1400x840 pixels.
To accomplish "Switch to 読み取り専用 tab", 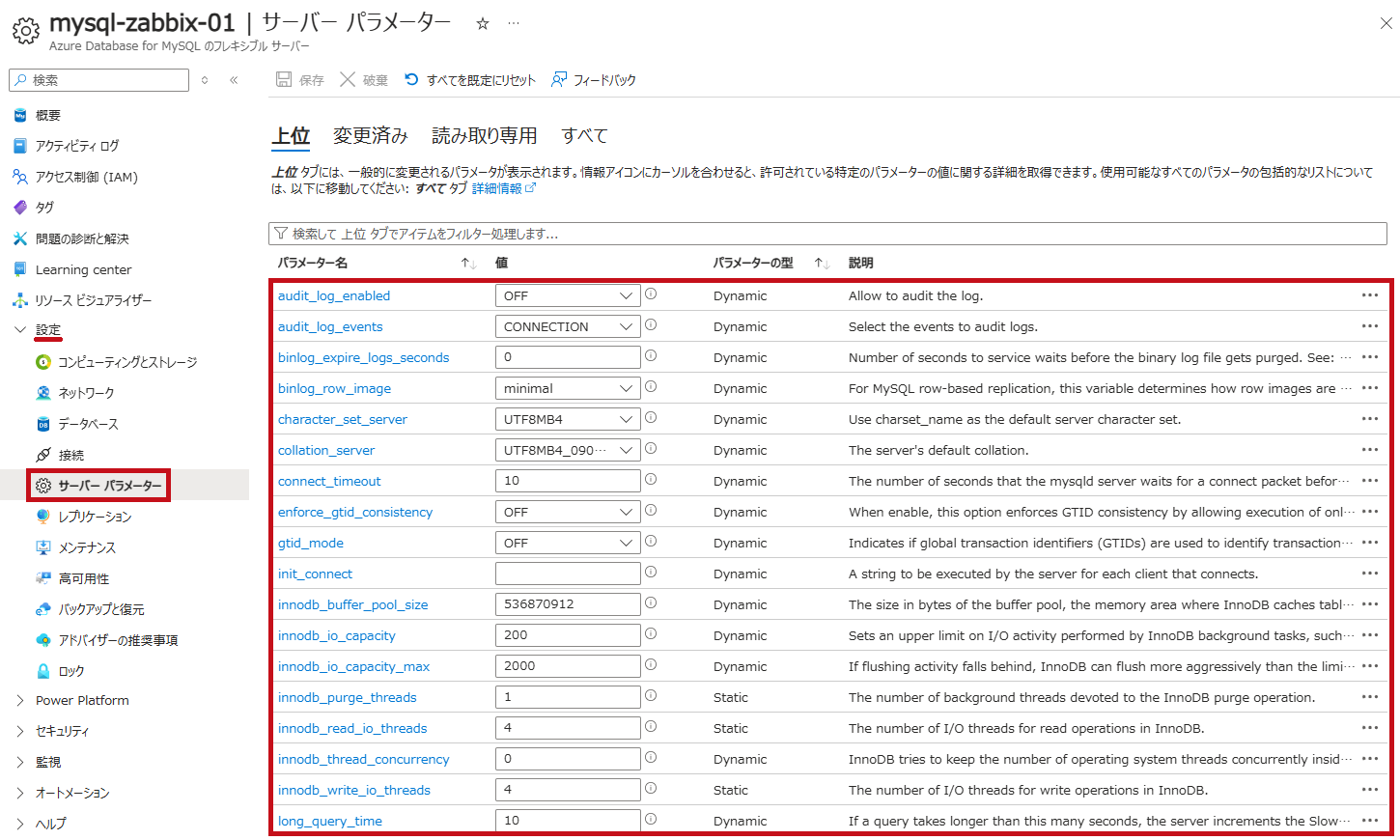I will 485,136.
